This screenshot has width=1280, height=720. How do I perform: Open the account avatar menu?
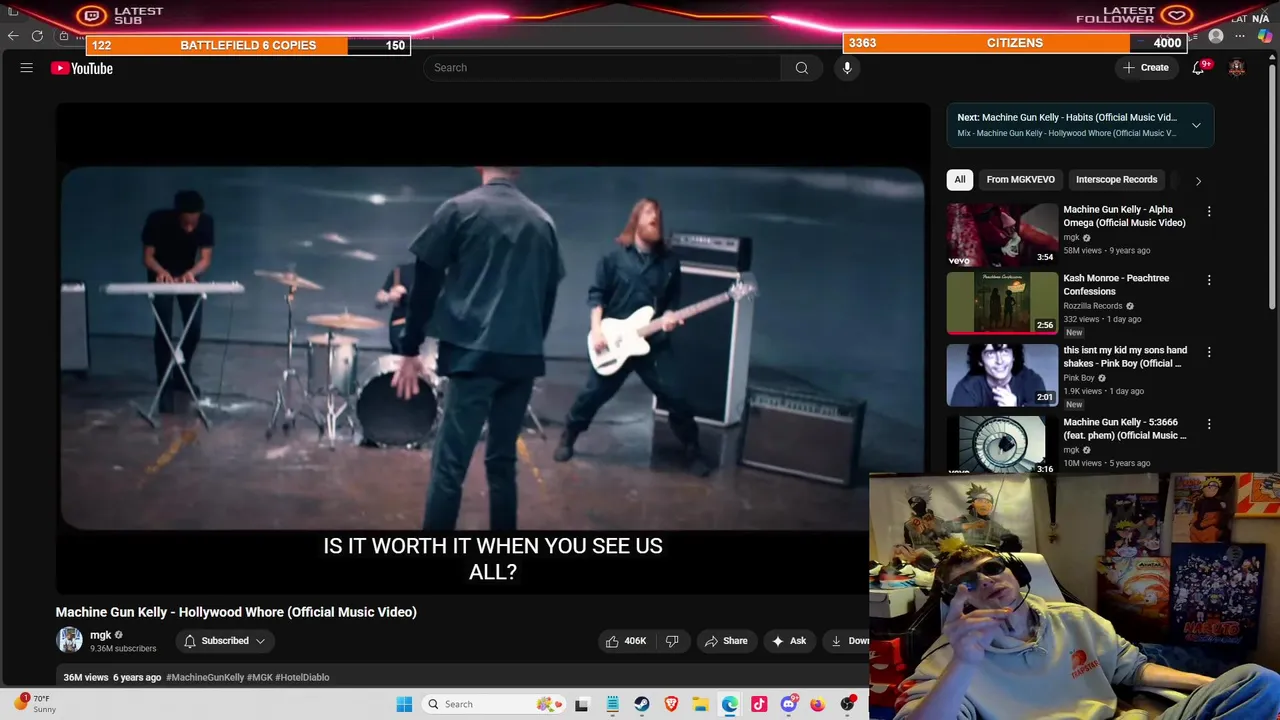click(1237, 68)
